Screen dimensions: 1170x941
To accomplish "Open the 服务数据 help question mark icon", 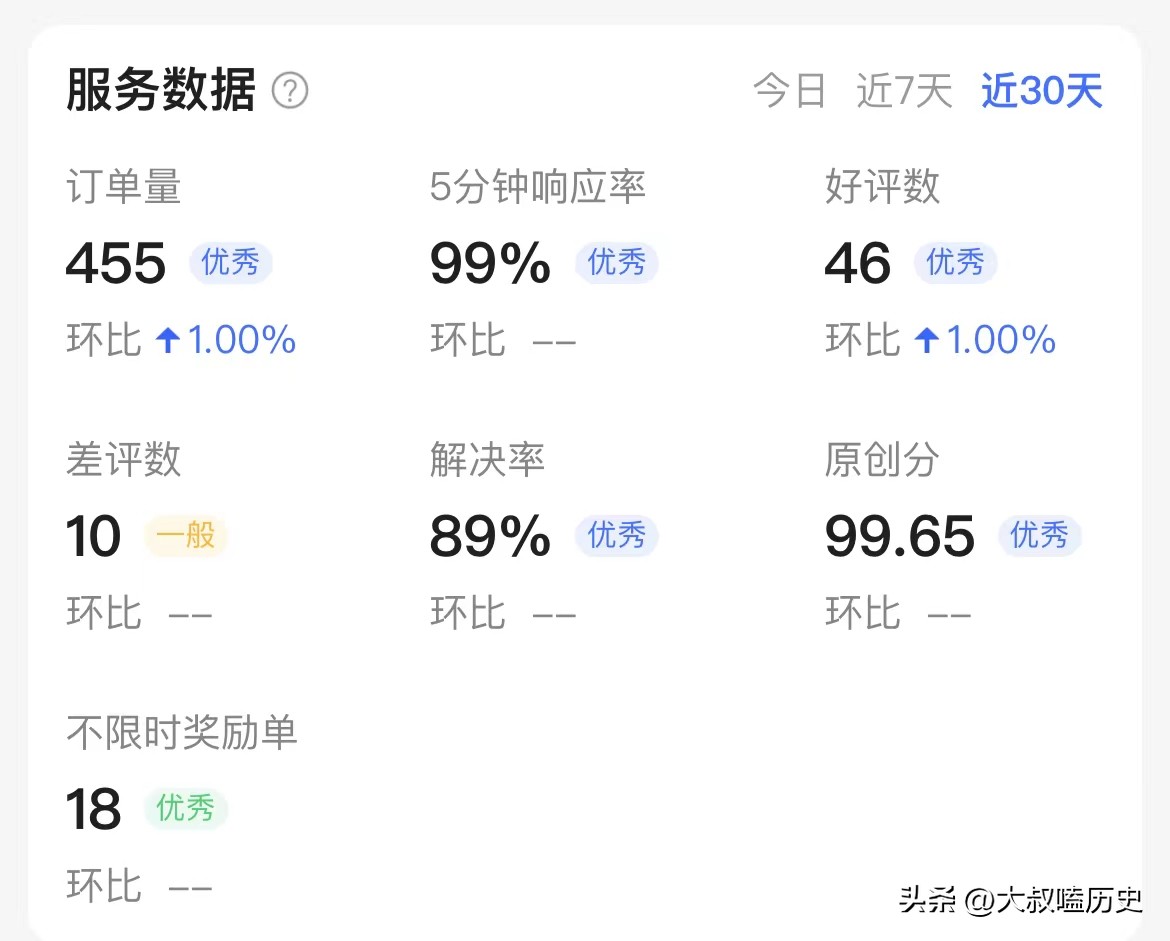I will pos(290,91).
